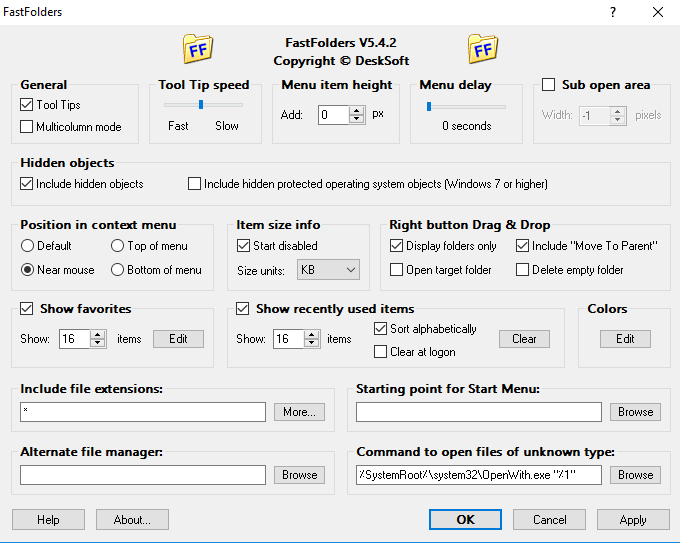Uncheck the Tool Tips checkbox

[26, 105]
